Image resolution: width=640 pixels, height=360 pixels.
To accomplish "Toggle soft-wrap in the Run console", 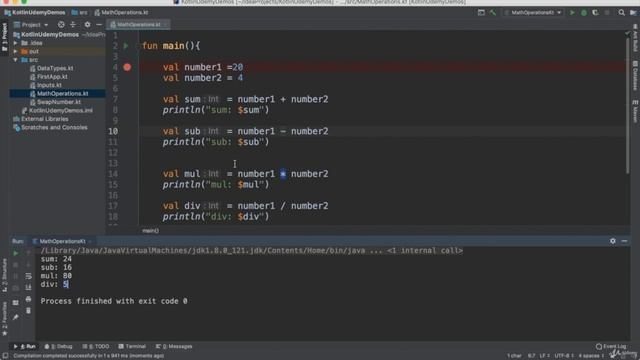I will (28, 276).
